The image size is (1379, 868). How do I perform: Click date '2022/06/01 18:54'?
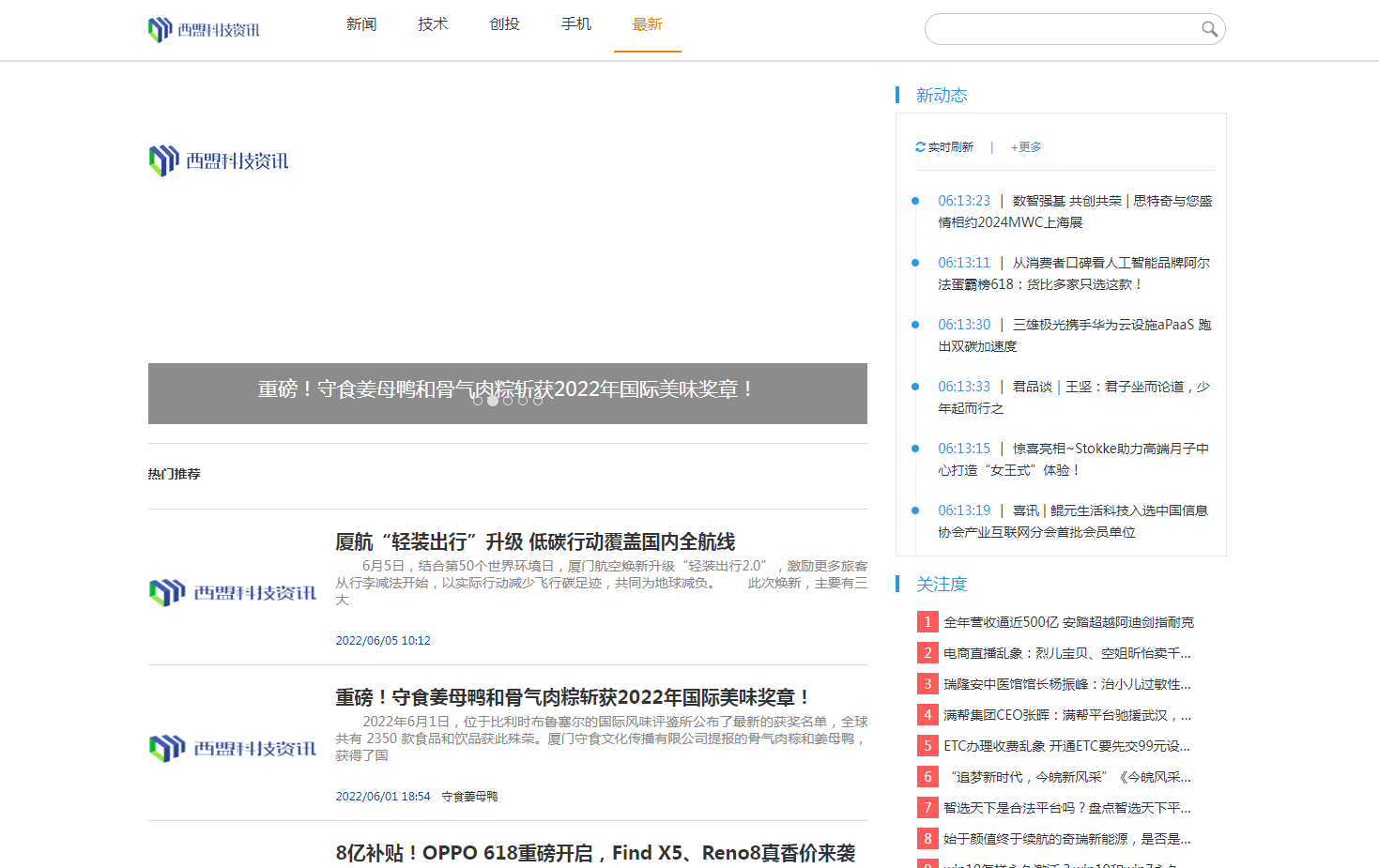(x=383, y=797)
